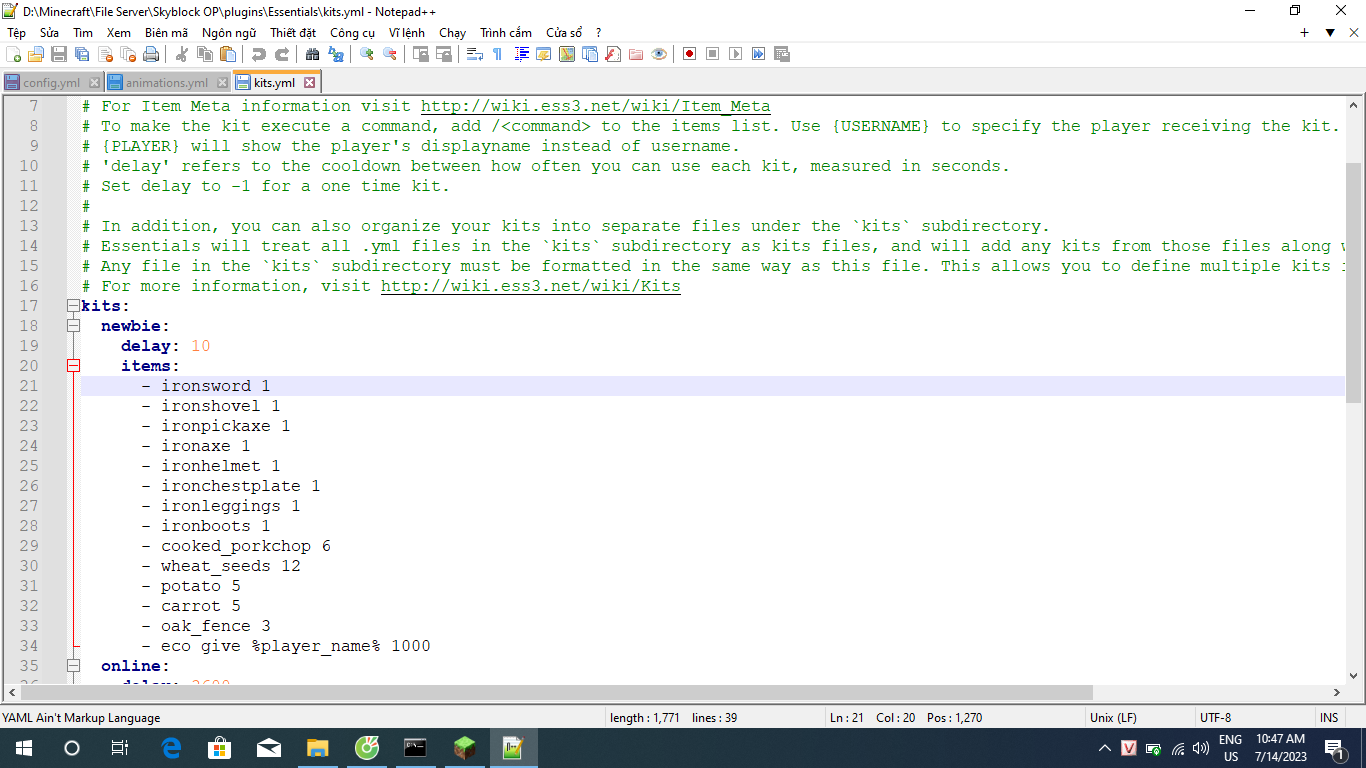Open the Tìm menu
This screenshot has width=1366, height=768.
click(x=83, y=33)
